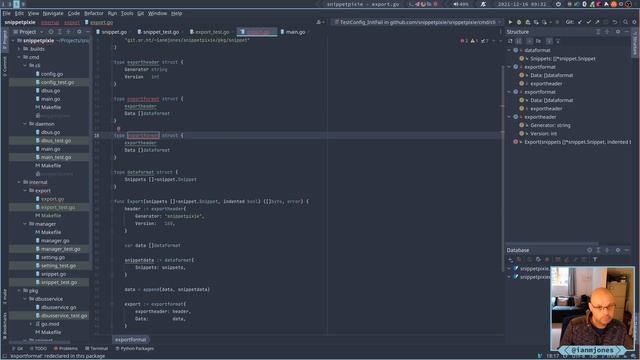Switch to the snippet.go editor tab

click(111, 32)
